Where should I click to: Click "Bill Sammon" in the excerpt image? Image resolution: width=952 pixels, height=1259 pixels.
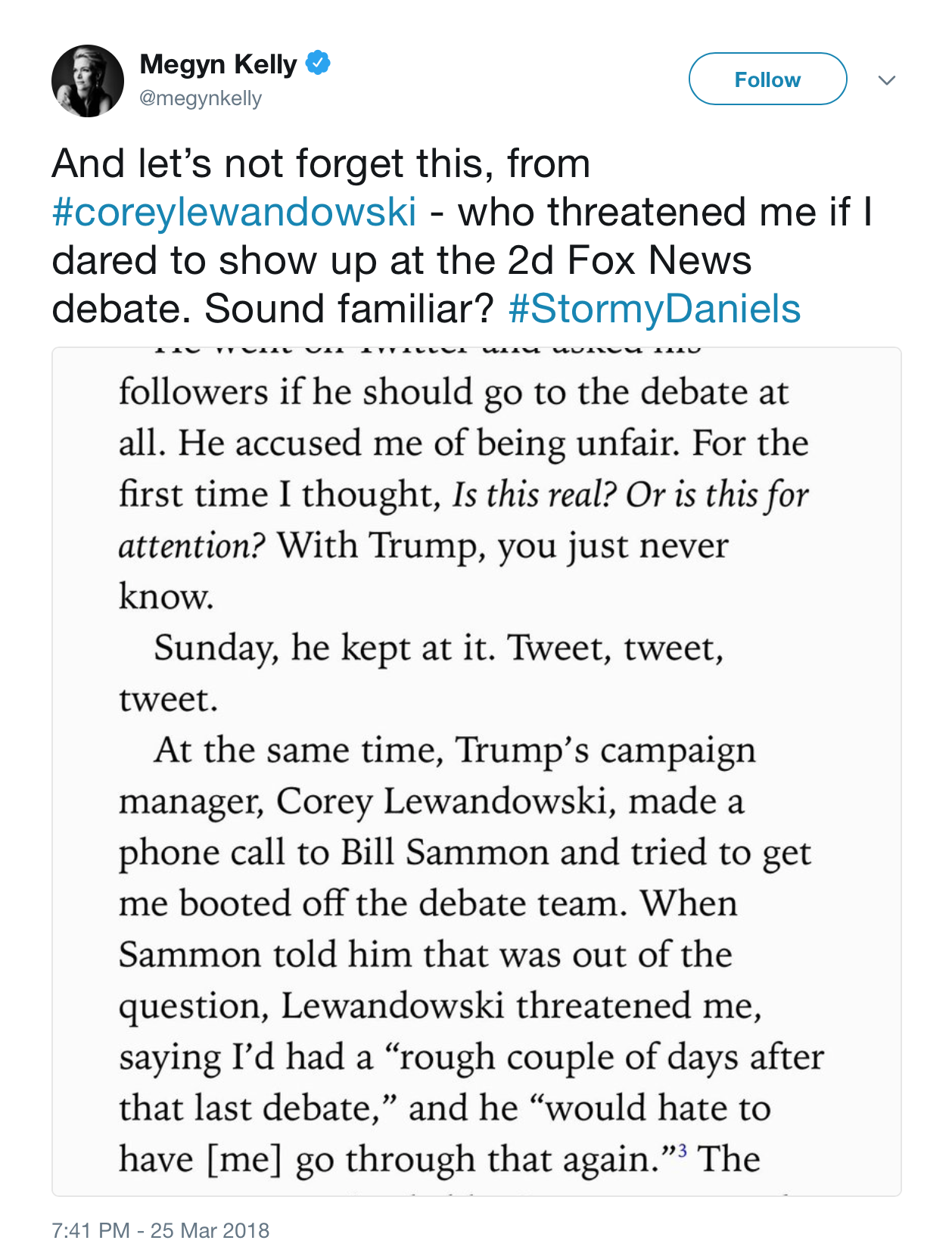point(444,853)
